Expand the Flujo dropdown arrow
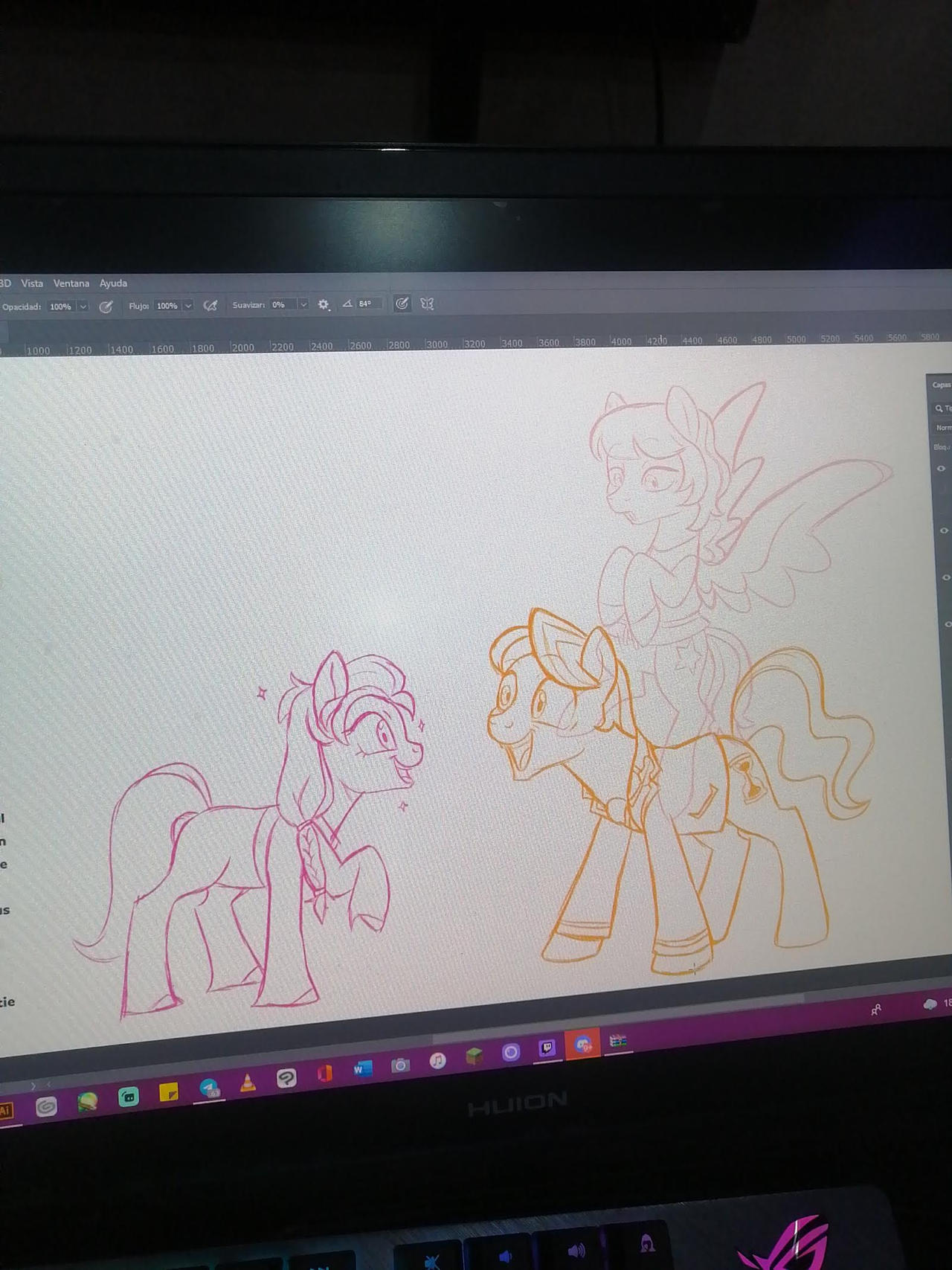 point(188,306)
